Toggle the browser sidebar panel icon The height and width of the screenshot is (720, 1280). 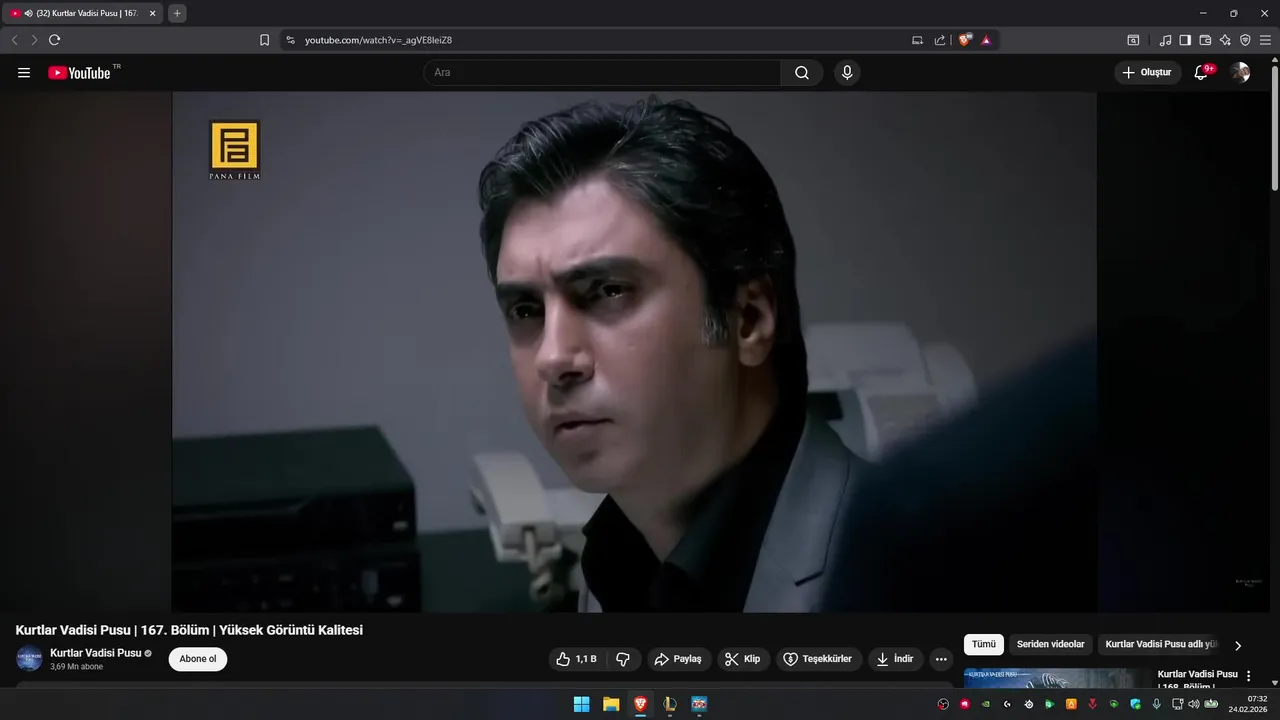click(1185, 40)
